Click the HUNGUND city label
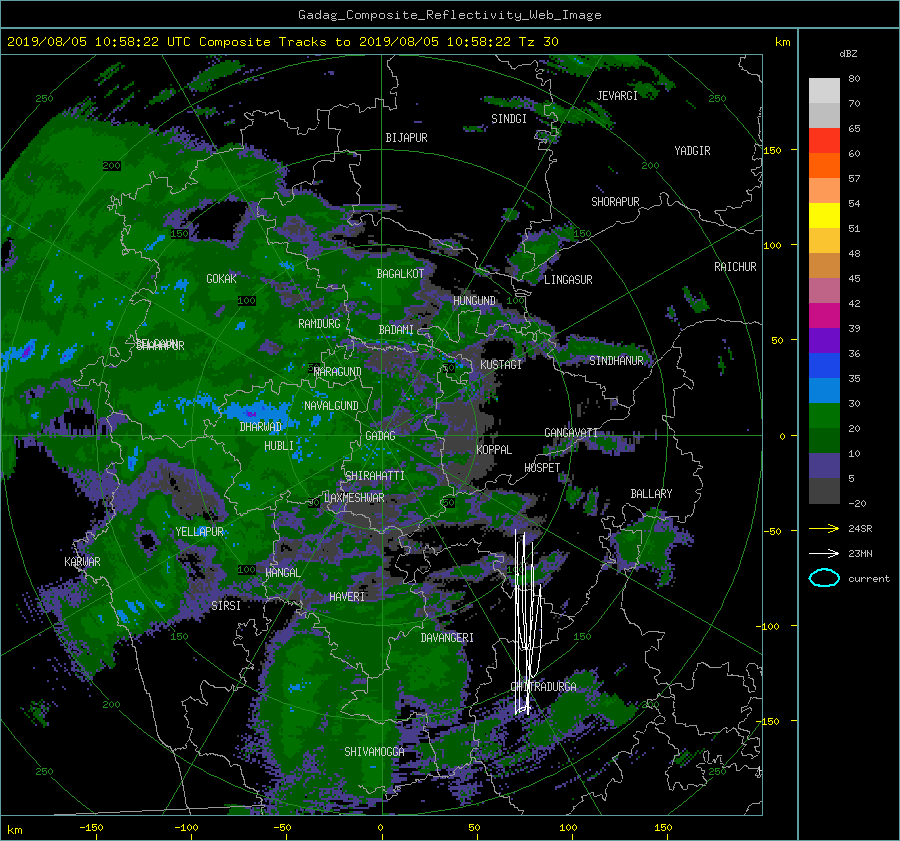Viewport: 900px width, 841px height. [x=474, y=301]
